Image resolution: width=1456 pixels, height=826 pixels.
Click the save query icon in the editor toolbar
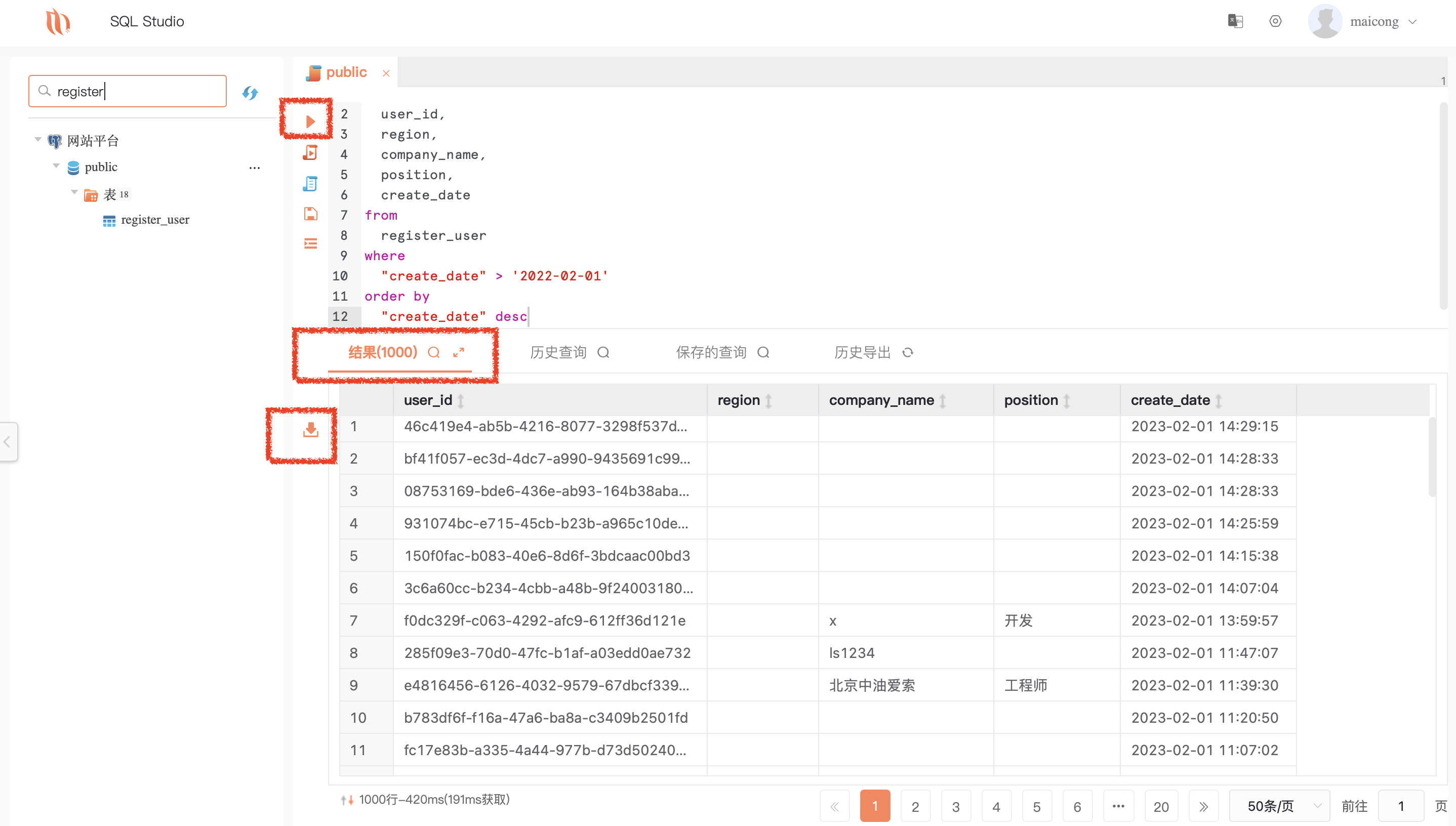[x=310, y=214]
